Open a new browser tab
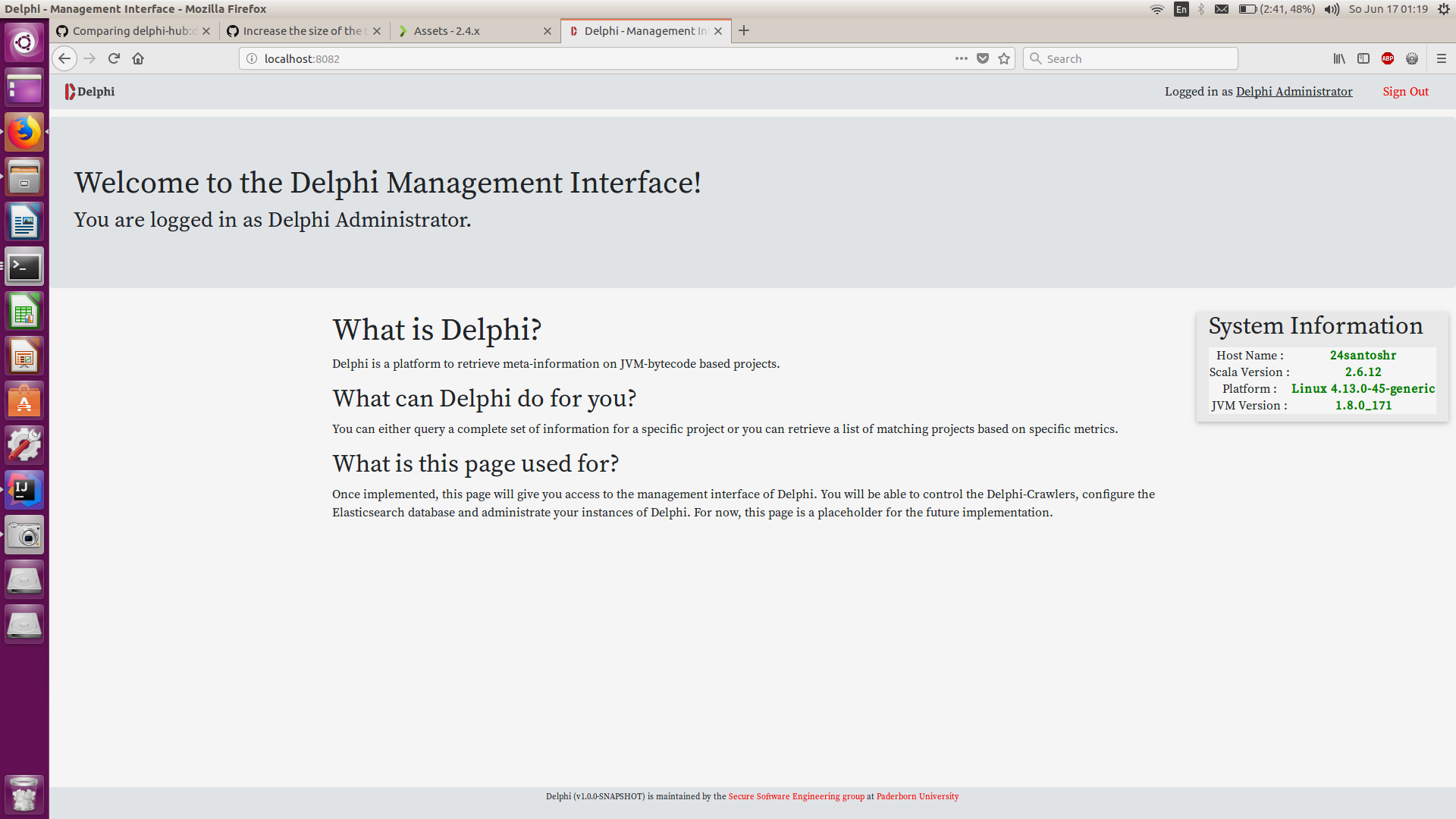 coord(744,31)
